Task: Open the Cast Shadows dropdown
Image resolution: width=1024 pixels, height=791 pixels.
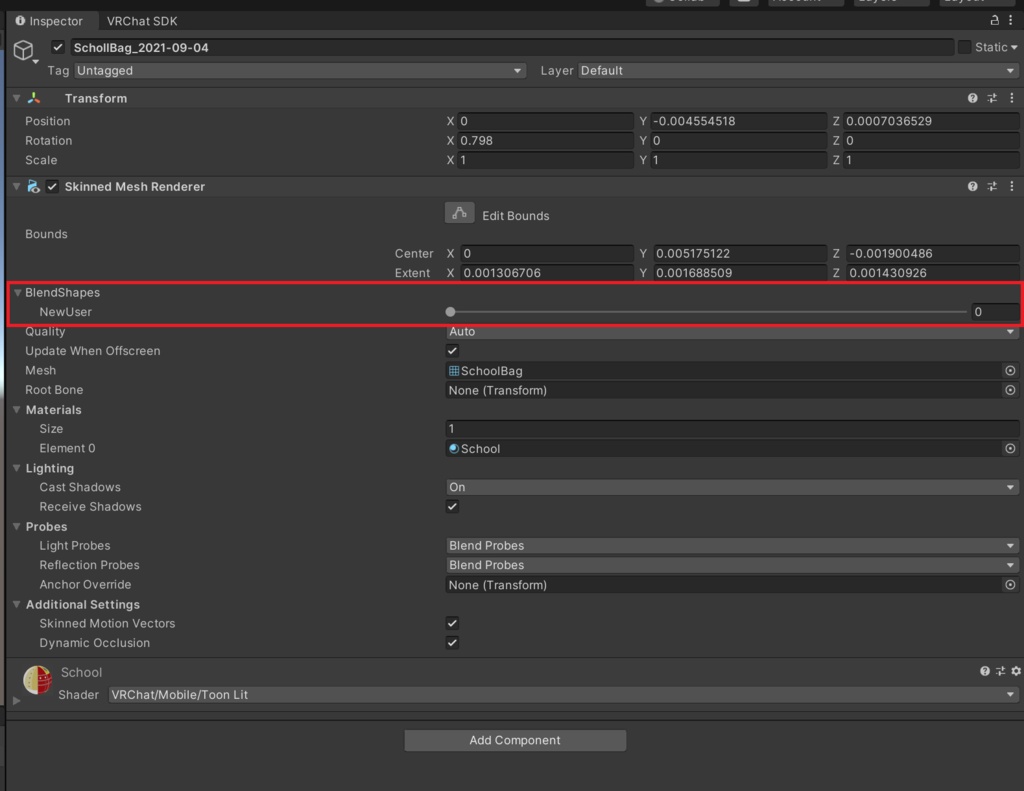Action: (x=732, y=487)
